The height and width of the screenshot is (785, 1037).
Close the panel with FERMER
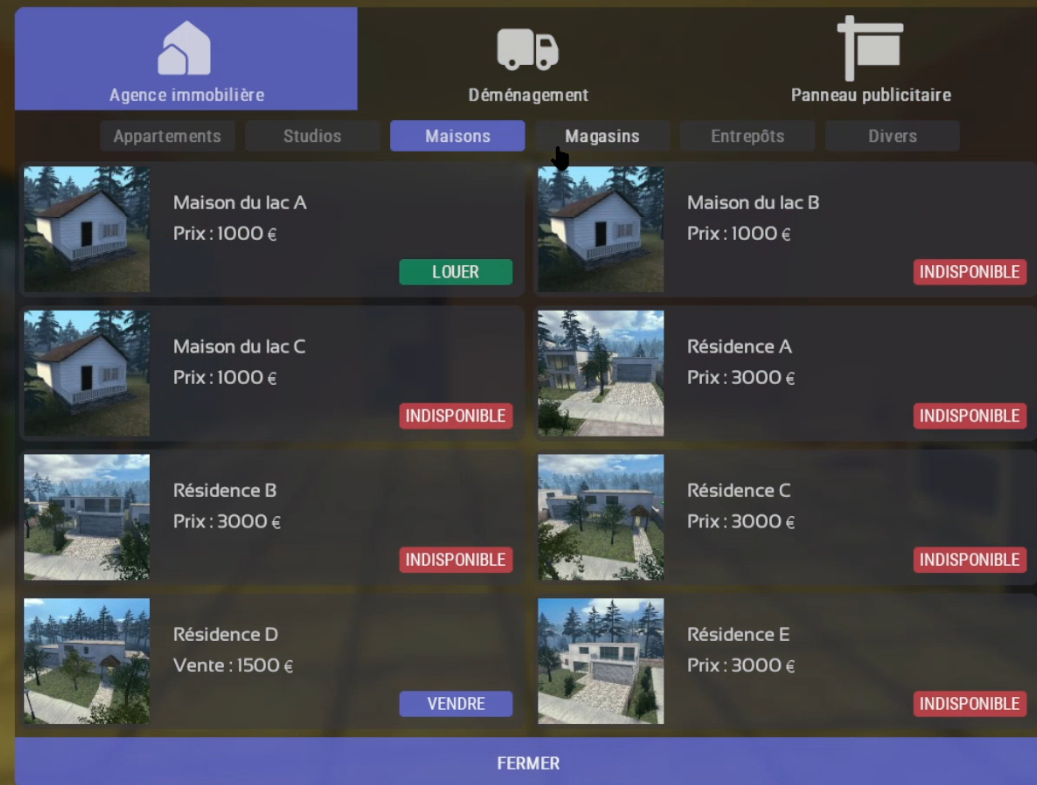click(x=528, y=763)
